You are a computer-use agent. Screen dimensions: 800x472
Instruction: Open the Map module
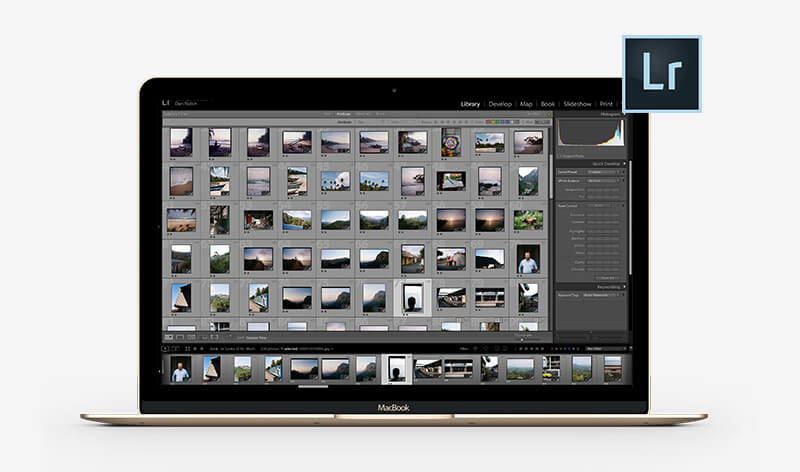click(x=526, y=104)
